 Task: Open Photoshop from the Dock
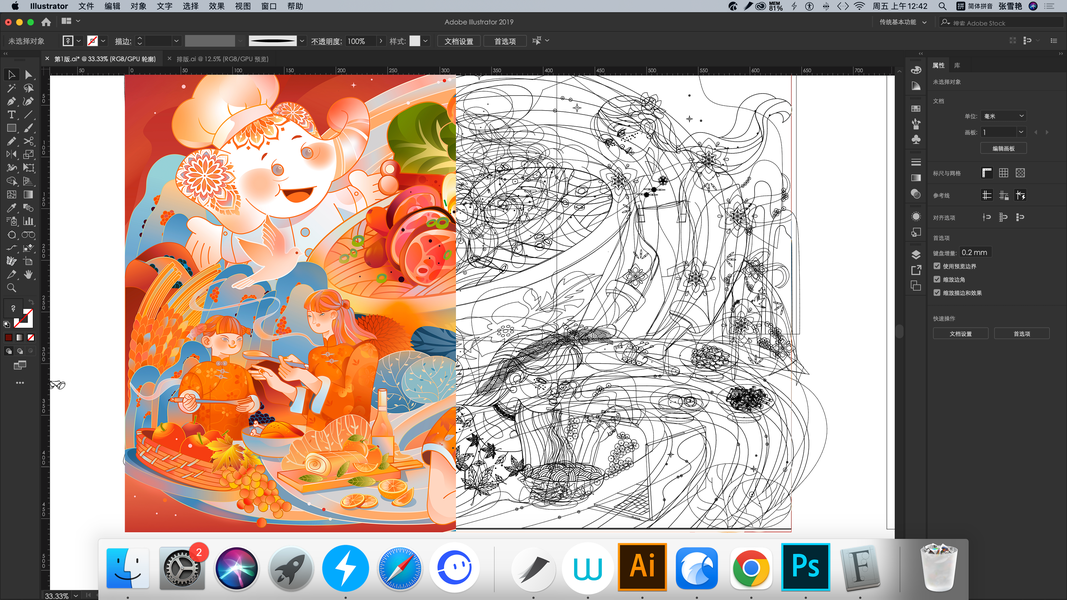[x=806, y=567]
